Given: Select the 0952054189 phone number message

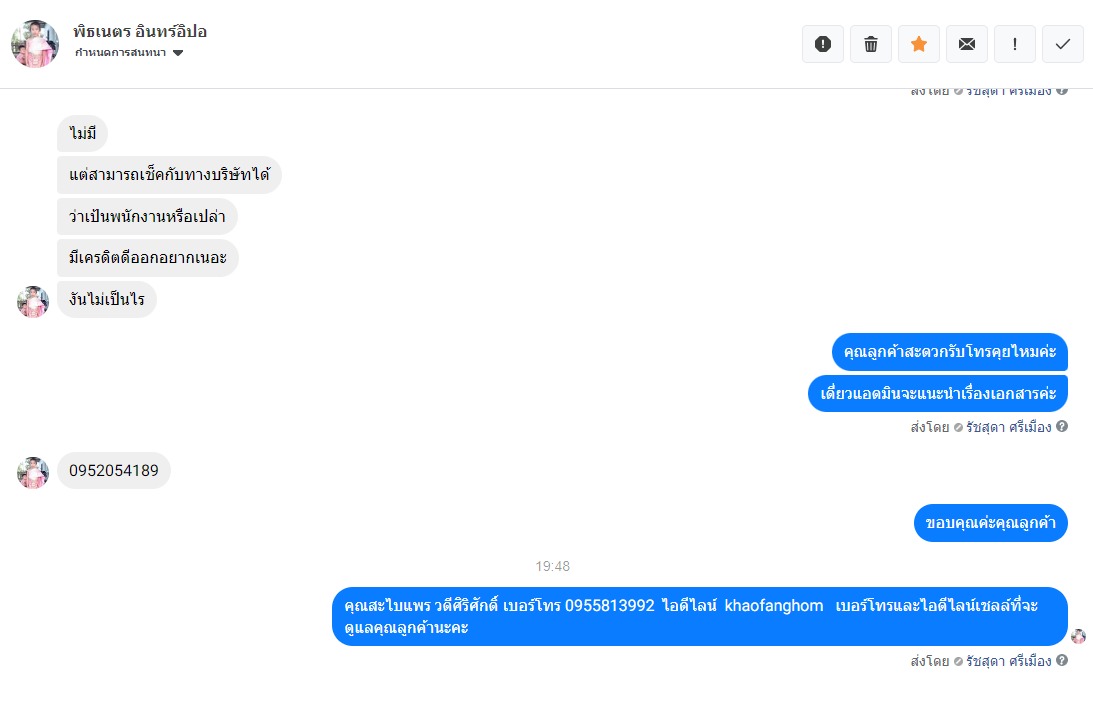Looking at the screenshot, I should click(x=114, y=470).
